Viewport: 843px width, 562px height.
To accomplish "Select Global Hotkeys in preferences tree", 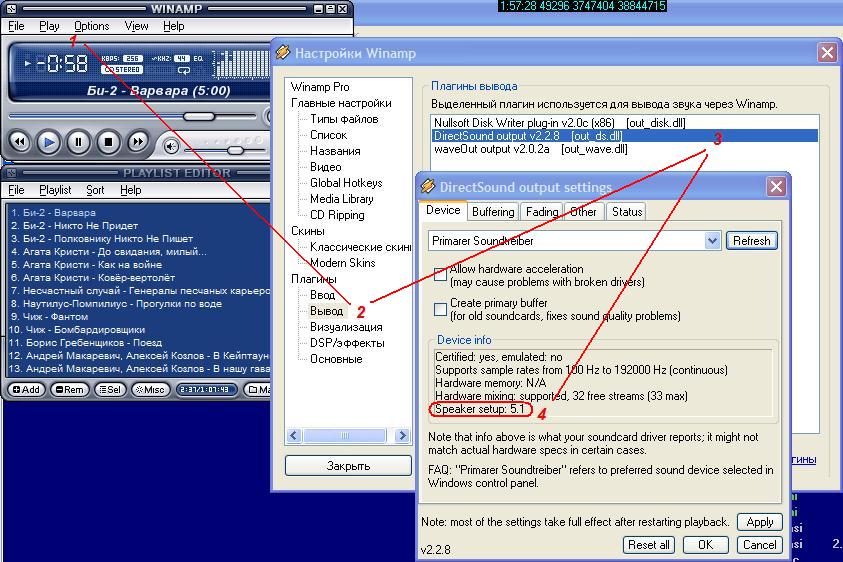I will [x=346, y=183].
